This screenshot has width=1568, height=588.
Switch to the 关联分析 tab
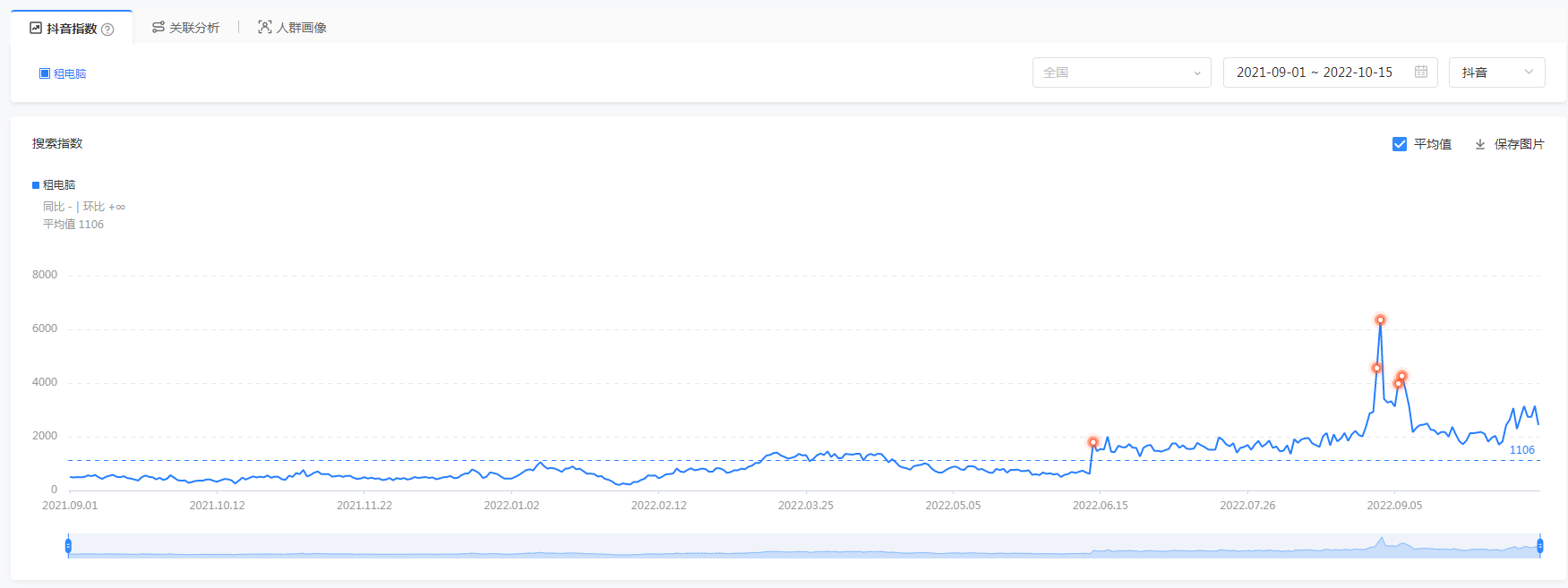pos(193,28)
